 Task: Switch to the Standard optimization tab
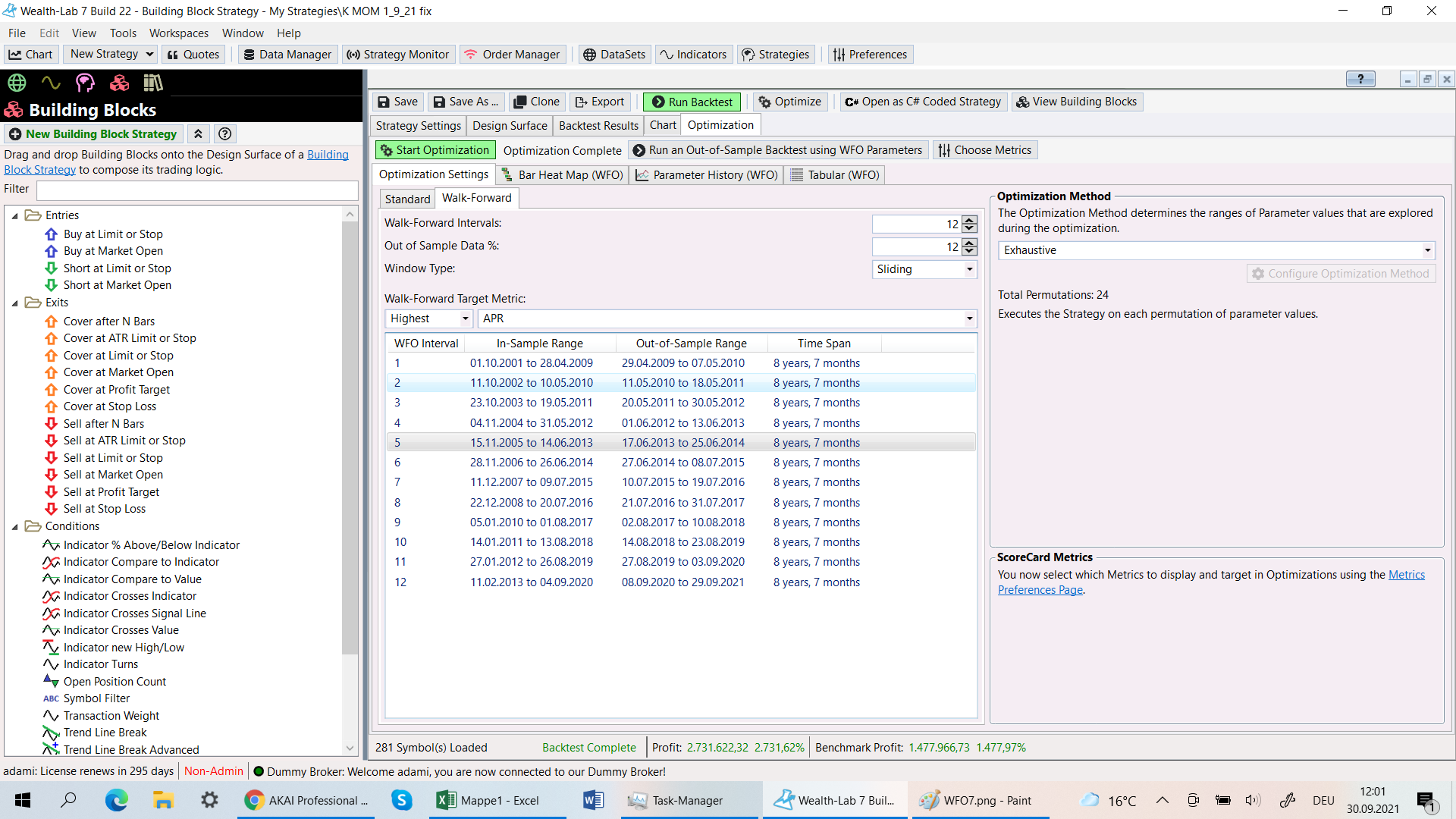tap(407, 199)
